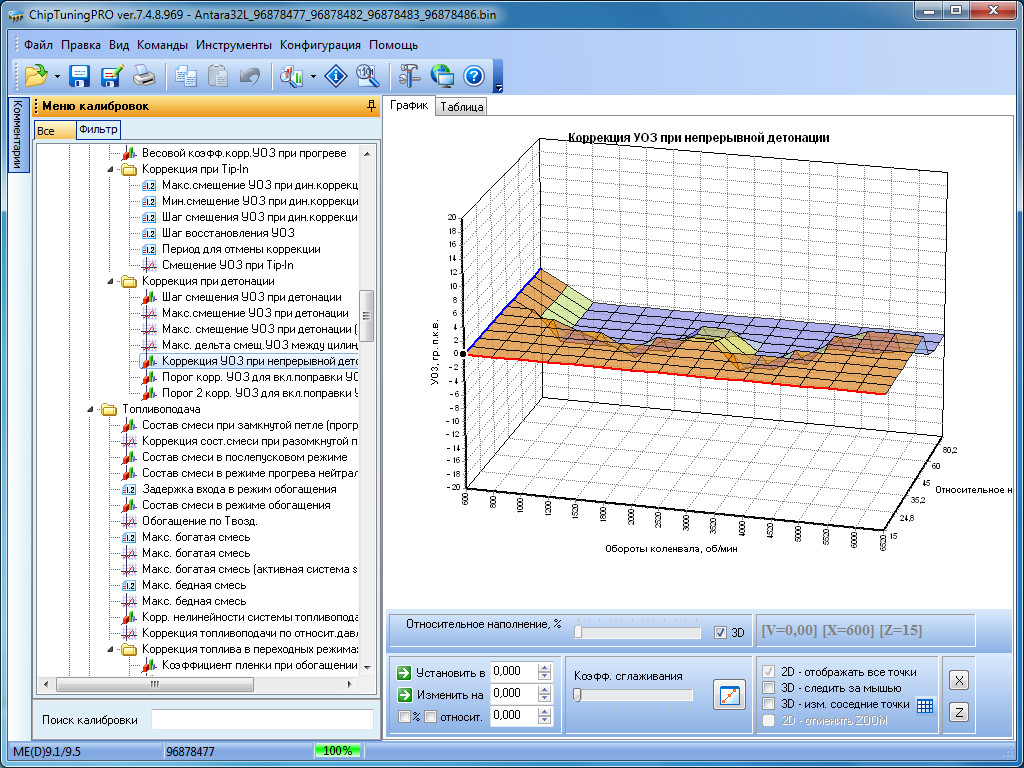
Task: Open the hammer and wrench settings icon
Action: (x=410, y=76)
